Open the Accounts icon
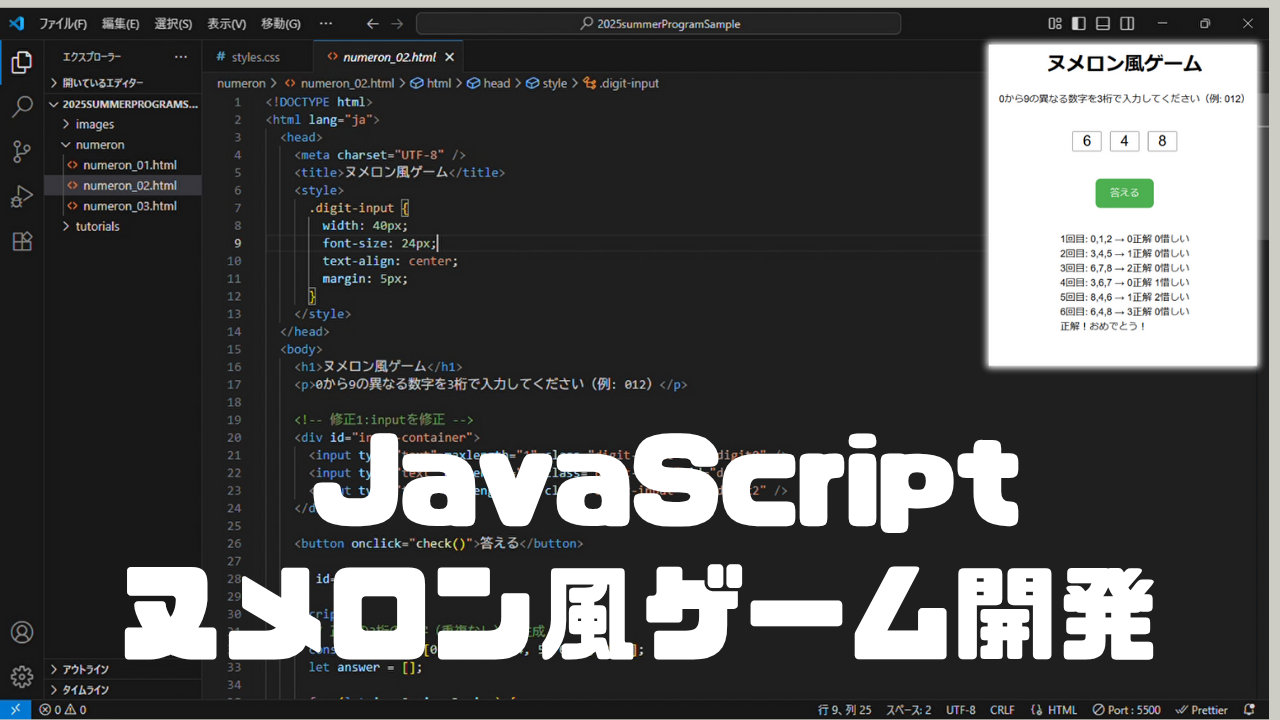1280x720 pixels. click(x=21, y=633)
